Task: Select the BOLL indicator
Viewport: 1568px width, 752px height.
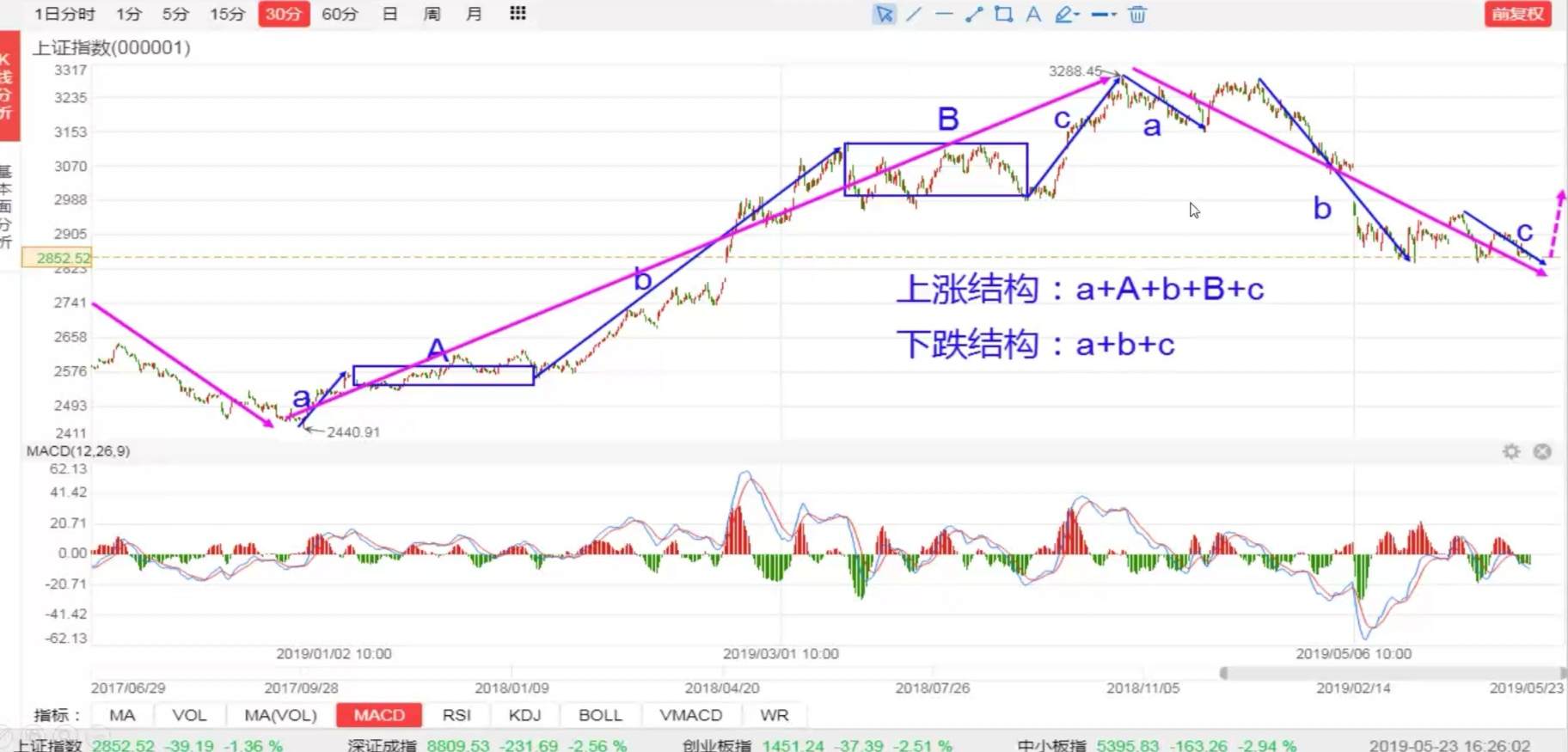Action: coord(600,715)
